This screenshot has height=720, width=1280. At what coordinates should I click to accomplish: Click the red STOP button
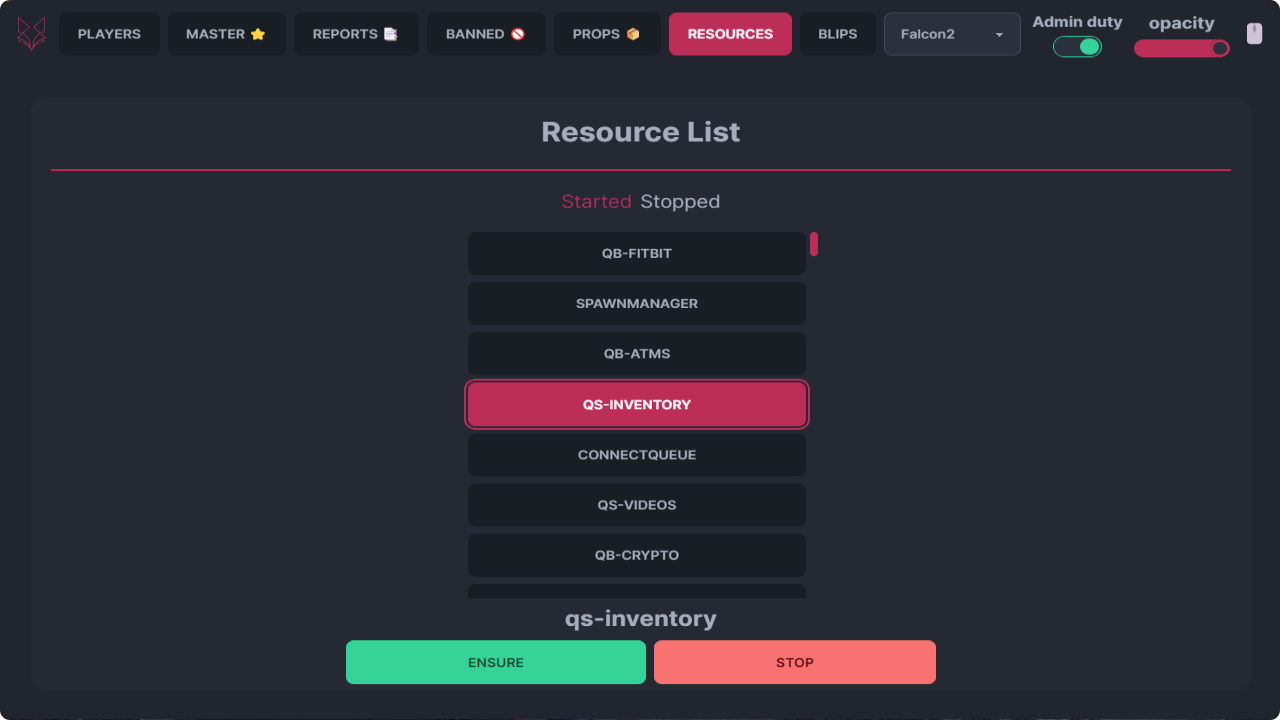point(795,662)
